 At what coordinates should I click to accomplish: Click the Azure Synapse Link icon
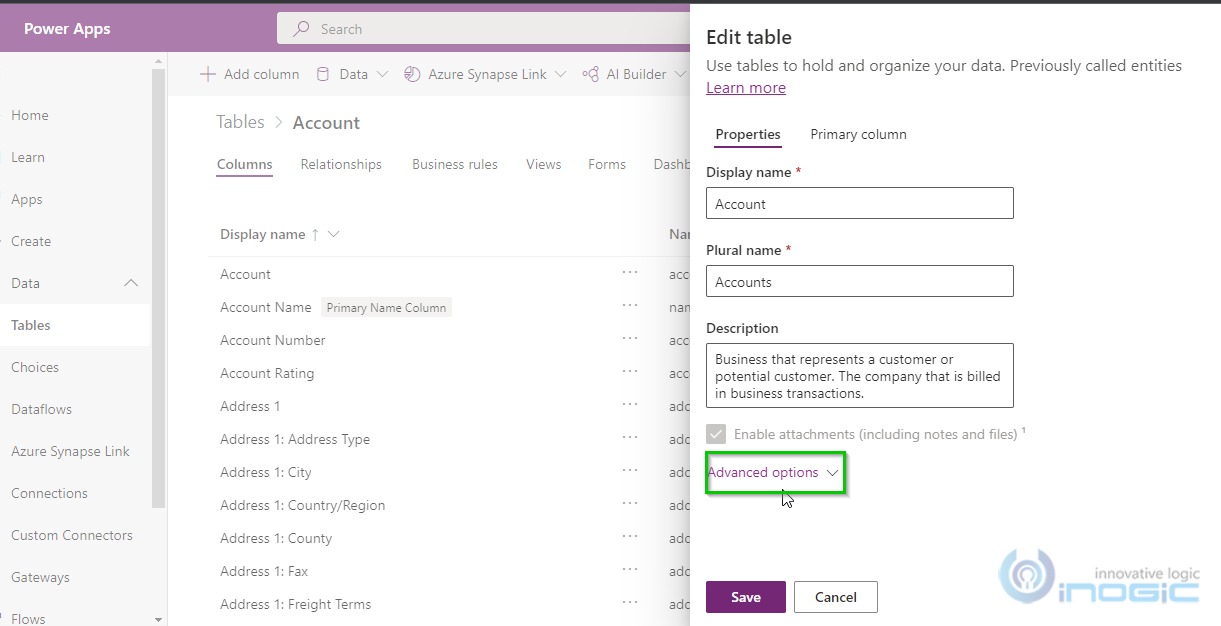pos(412,74)
